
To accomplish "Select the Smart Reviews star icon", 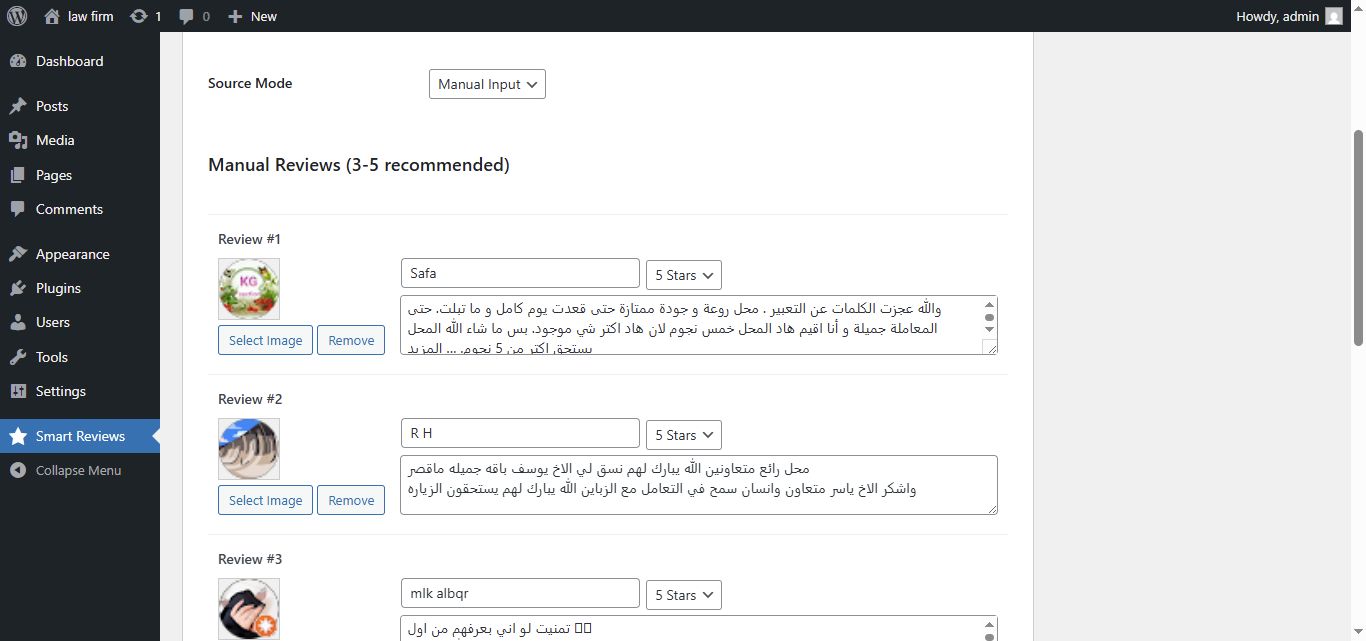I will (x=18, y=436).
